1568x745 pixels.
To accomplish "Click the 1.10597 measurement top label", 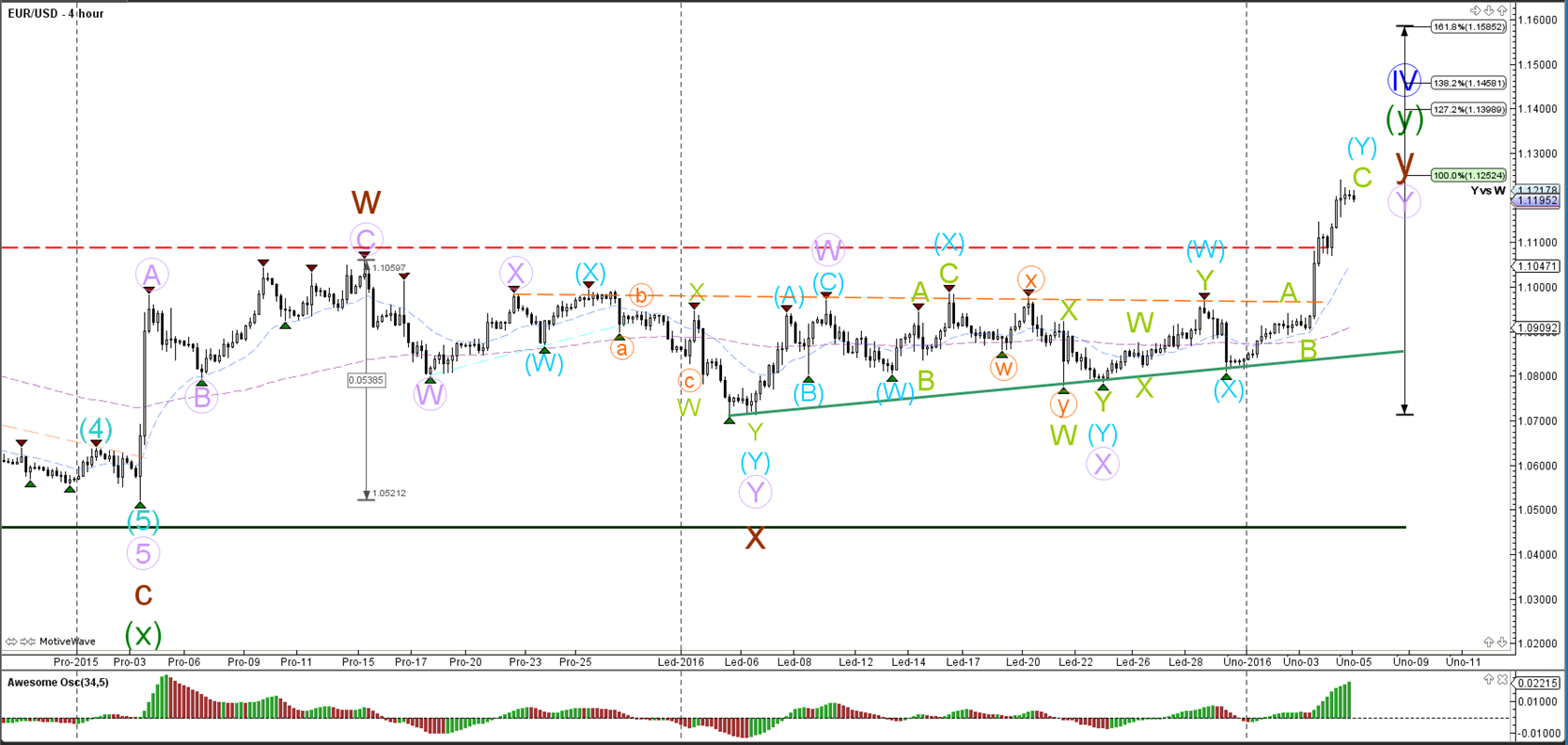I will click(x=388, y=268).
